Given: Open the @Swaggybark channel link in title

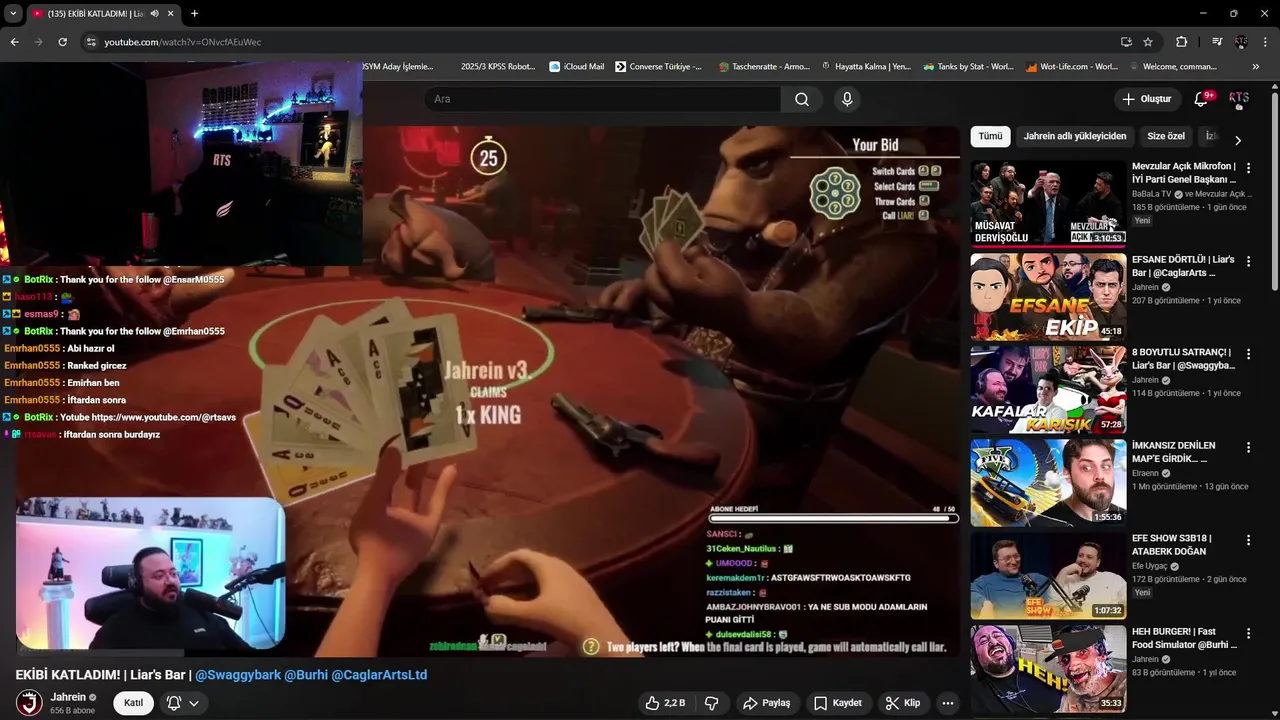Looking at the screenshot, I should [x=238, y=675].
